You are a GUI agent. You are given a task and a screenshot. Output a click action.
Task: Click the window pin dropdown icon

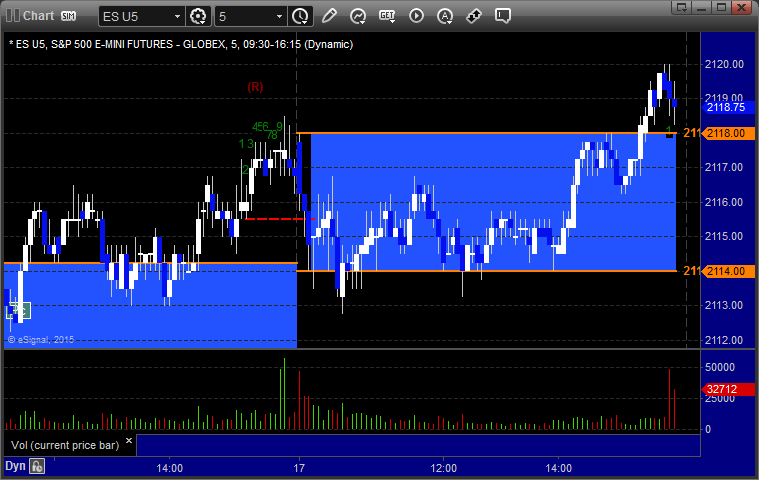(682, 7)
